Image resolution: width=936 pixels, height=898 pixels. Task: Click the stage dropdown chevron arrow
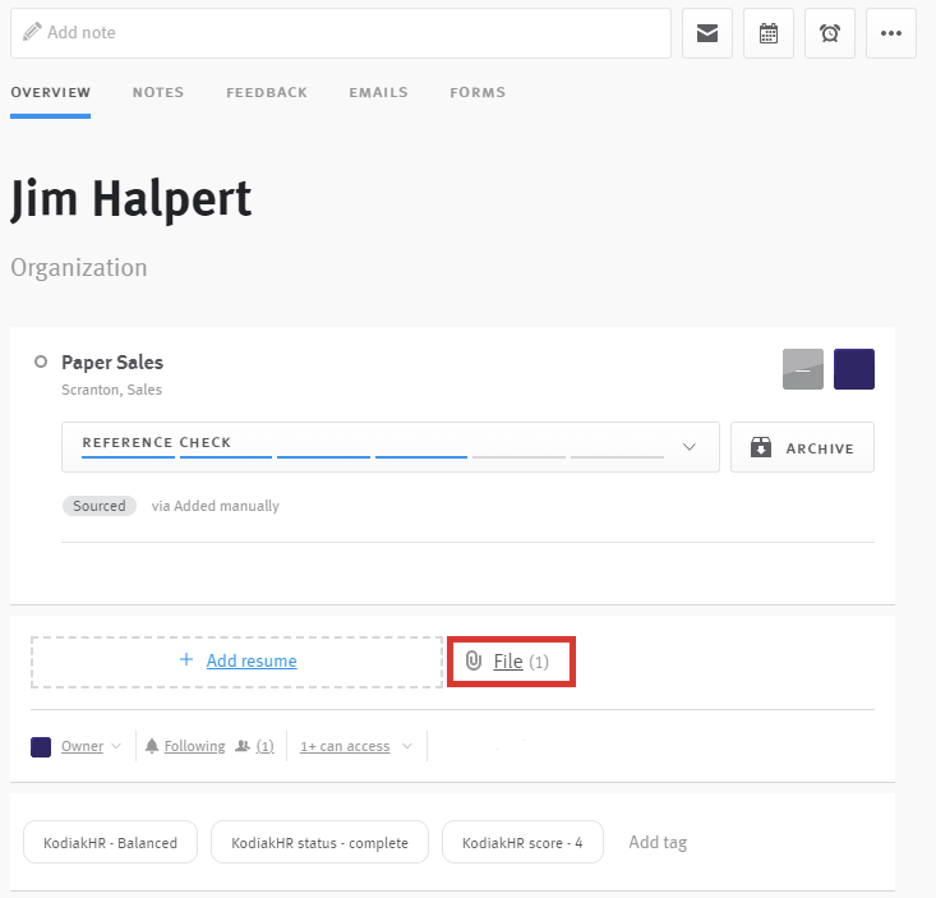pos(689,447)
